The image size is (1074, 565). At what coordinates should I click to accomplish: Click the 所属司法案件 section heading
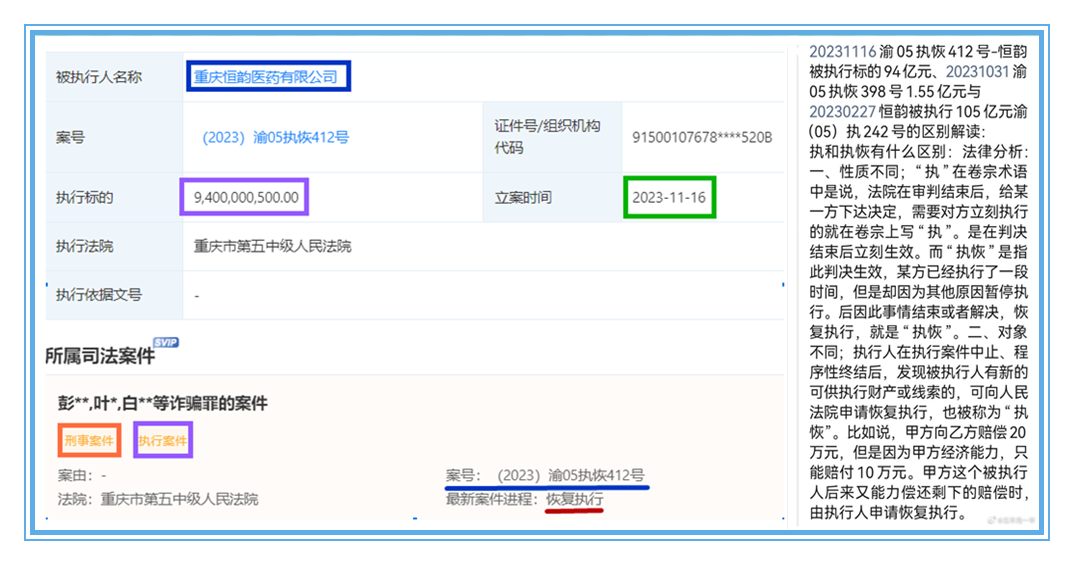[100, 356]
